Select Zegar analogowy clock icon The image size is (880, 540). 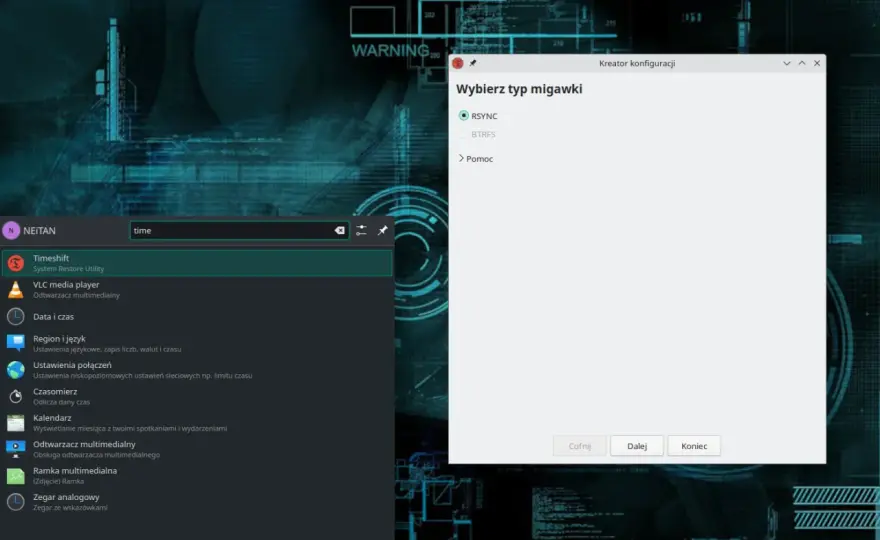point(16,502)
